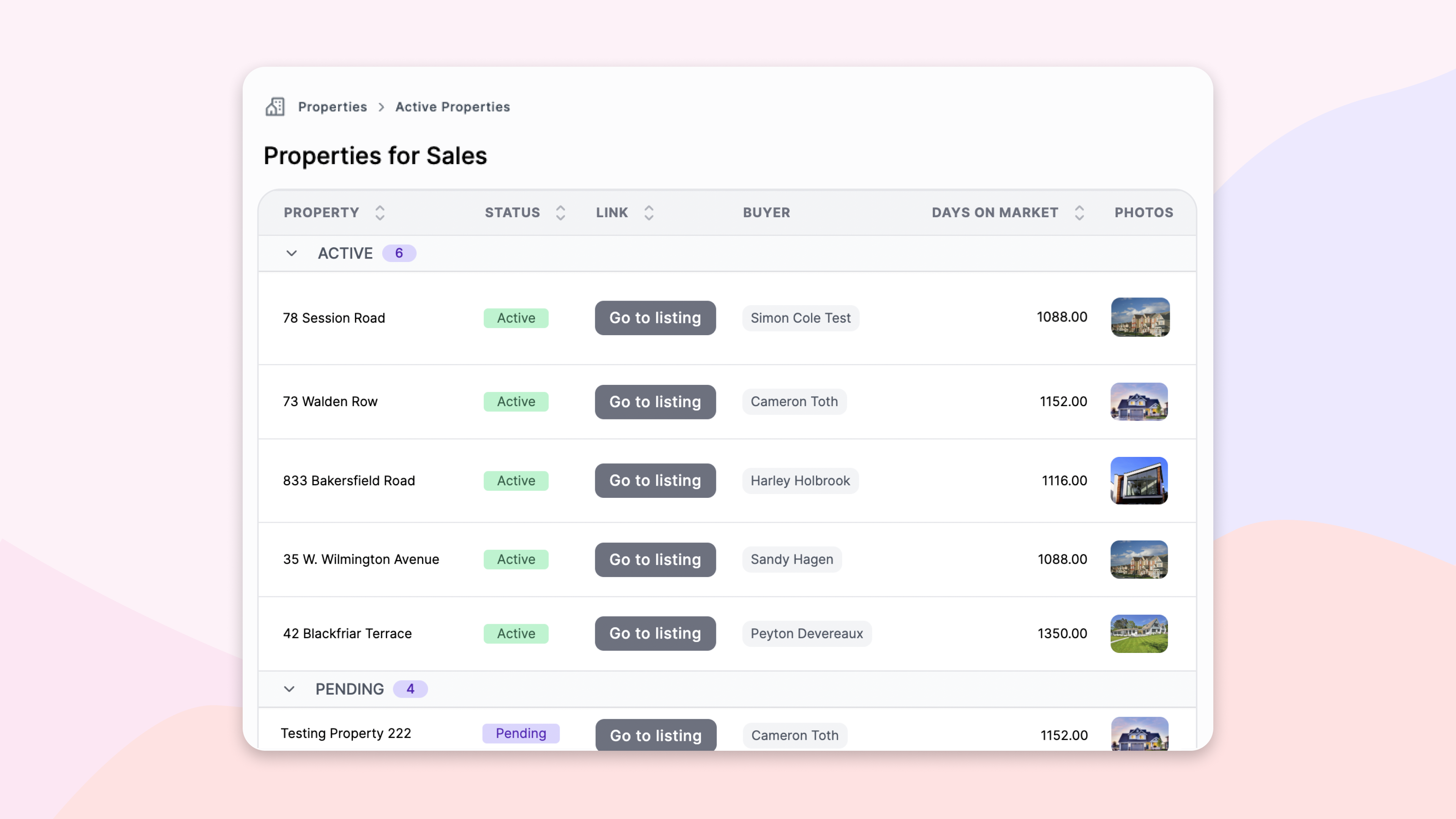Click the 1350.00 days on market value
The width and height of the screenshot is (1456, 819).
pos(1062,634)
